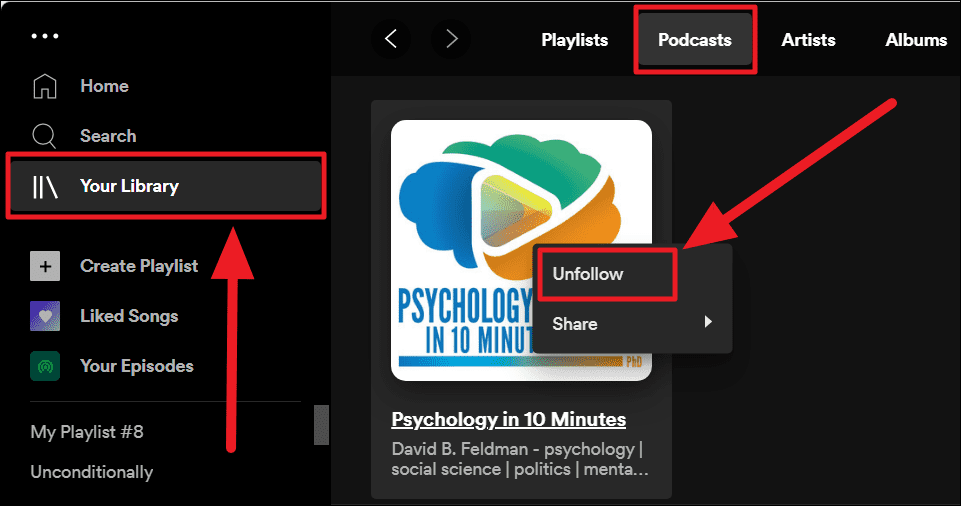Click the David B. Feldman description text
The height and width of the screenshot is (506, 961).
[520, 459]
